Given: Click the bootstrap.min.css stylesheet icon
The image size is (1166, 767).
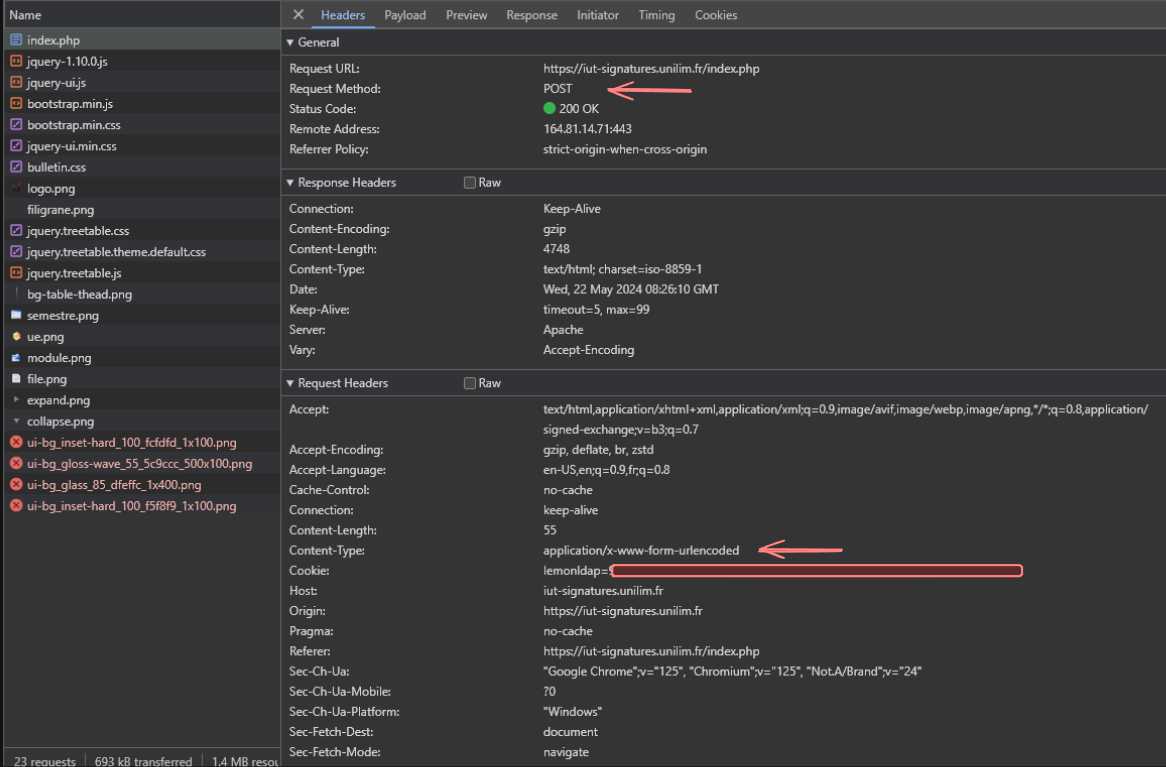Looking at the screenshot, I should click(x=16, y=125).
